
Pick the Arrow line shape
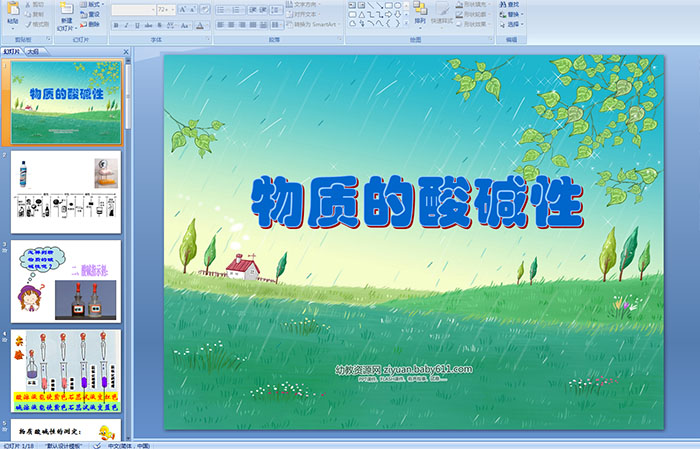tap(379, 5)
